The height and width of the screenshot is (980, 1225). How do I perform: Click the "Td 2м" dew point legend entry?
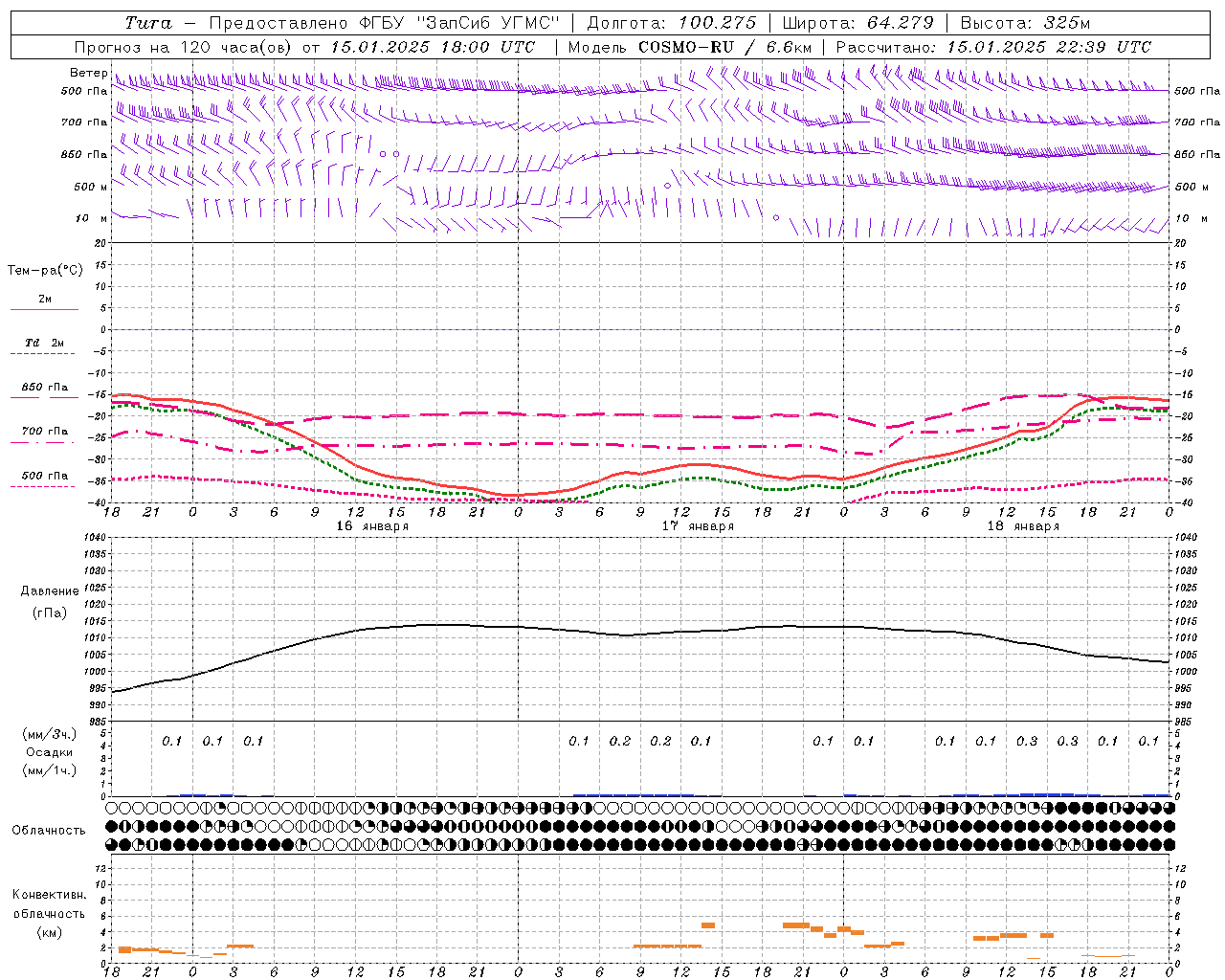pos(45,343)
